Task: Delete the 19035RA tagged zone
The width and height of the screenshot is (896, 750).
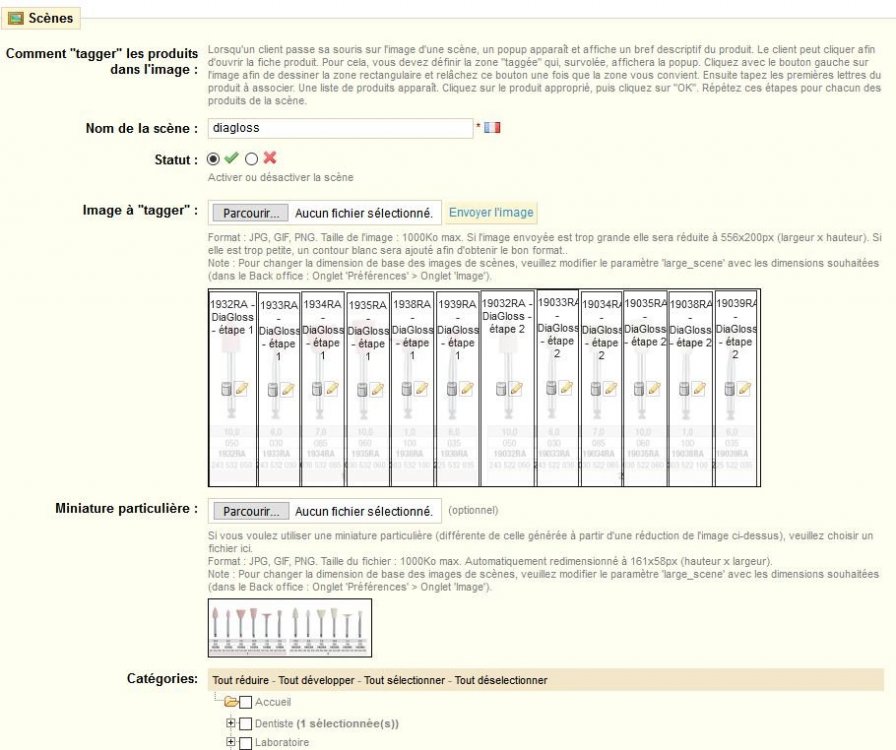Action: click(x=639, y=389)
